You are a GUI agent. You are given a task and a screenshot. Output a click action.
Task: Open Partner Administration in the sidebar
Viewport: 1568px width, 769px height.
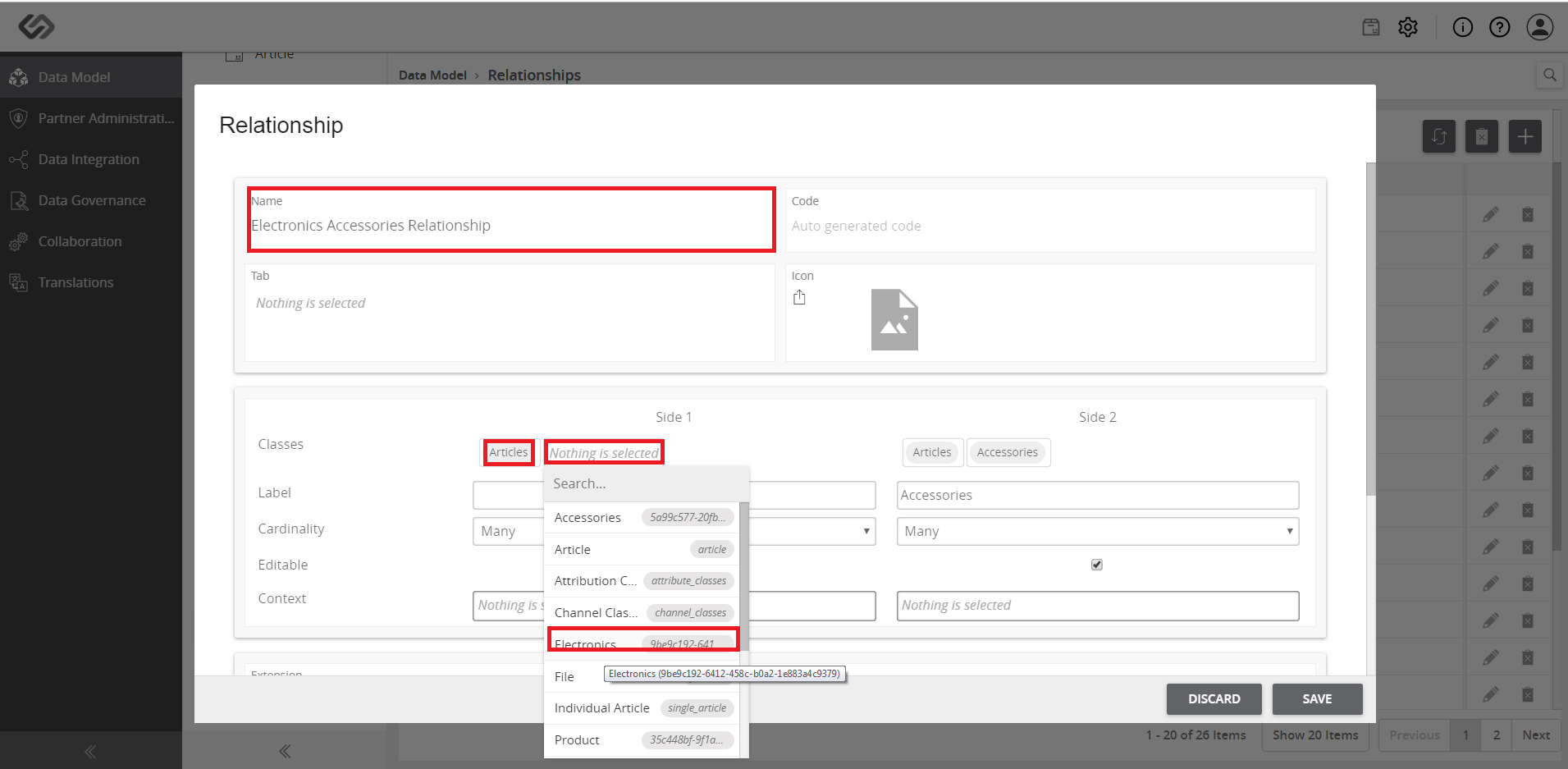[x=91, y=118]
